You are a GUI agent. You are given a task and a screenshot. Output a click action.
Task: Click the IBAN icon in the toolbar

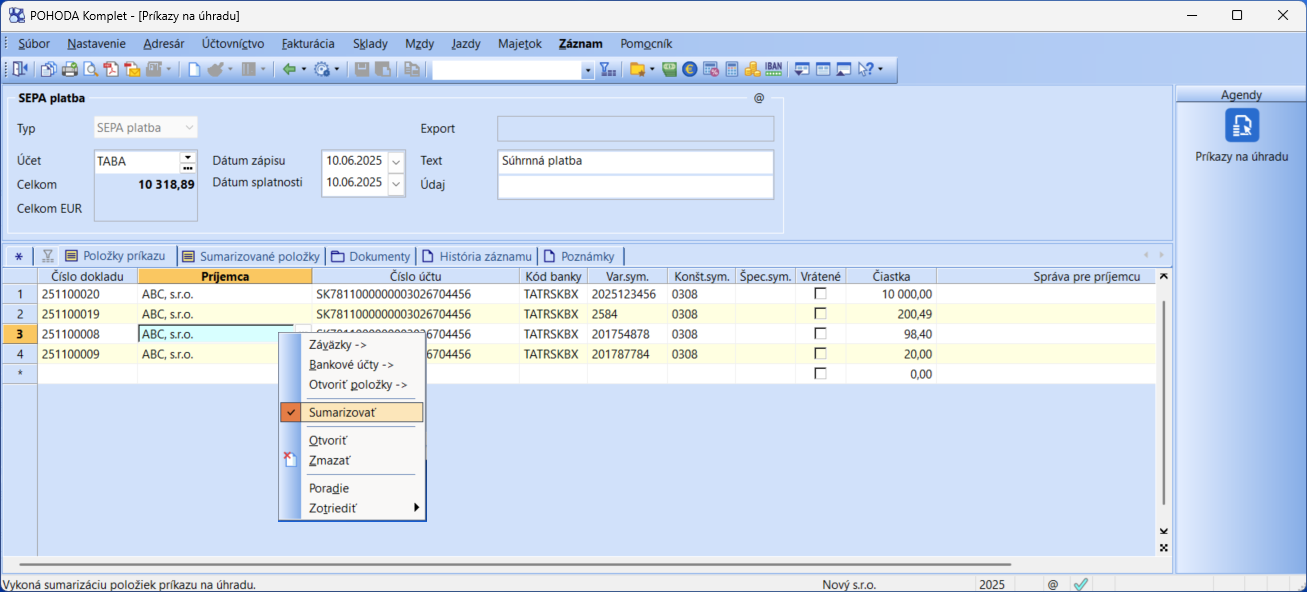tap(773, 69)
